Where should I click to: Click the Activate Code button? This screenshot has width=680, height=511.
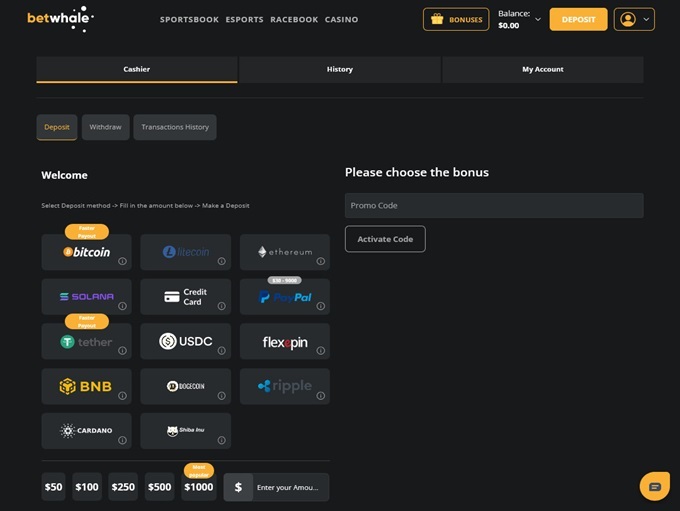pos(385,239)
